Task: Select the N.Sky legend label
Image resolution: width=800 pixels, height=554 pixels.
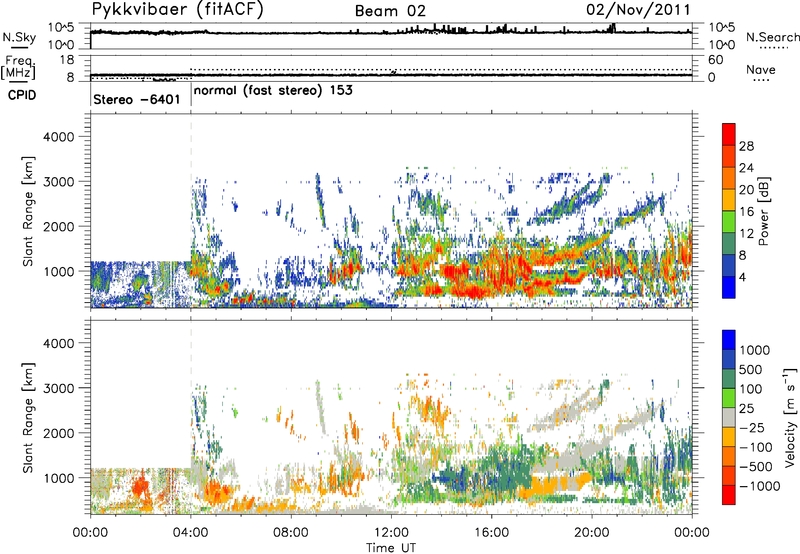Action: [x=19, y=38]
